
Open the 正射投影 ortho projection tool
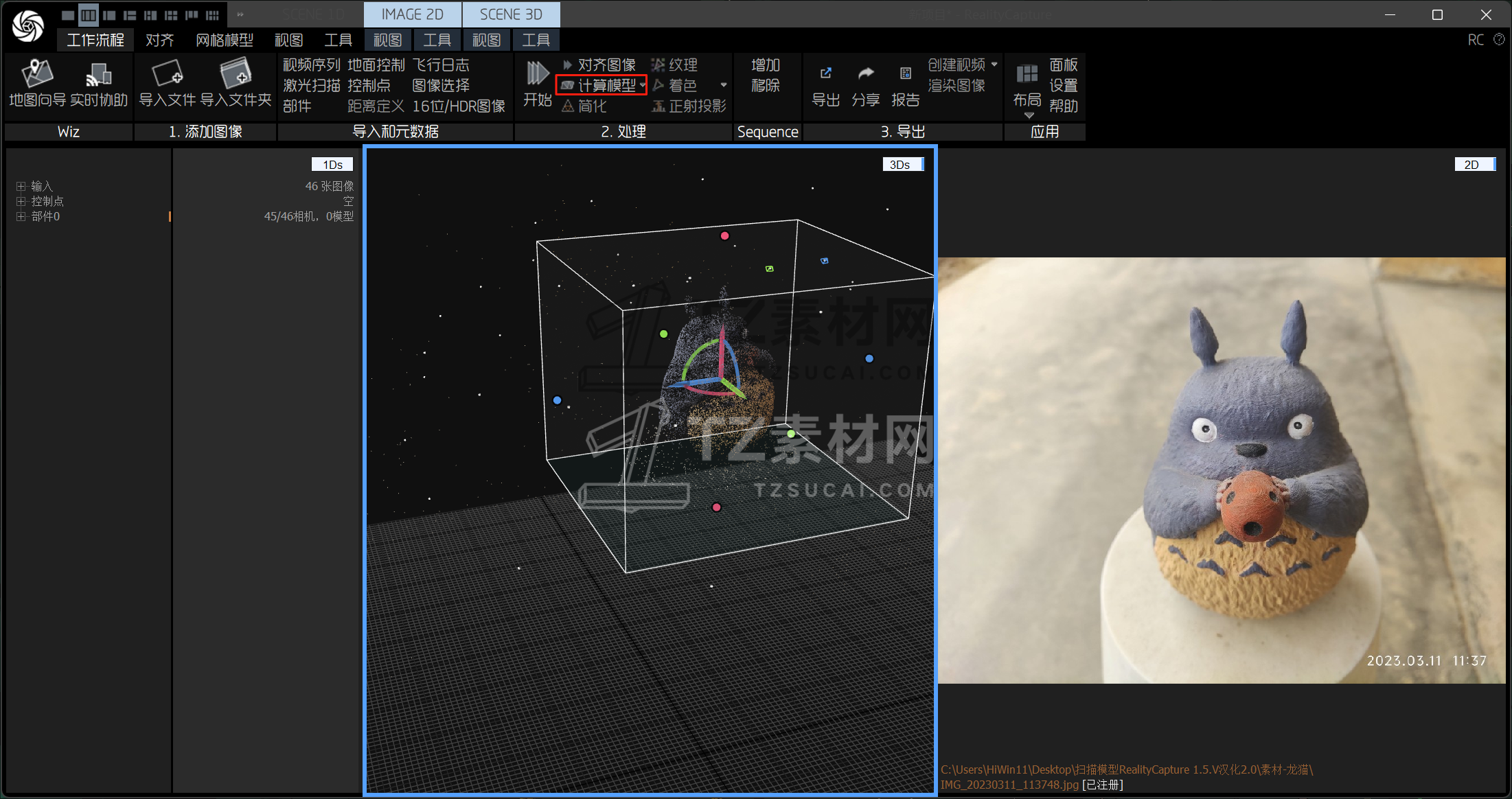(689, 106)
